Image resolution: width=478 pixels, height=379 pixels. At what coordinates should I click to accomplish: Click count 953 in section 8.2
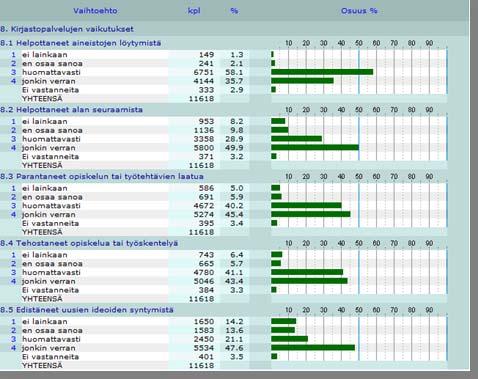click(206, 121)
